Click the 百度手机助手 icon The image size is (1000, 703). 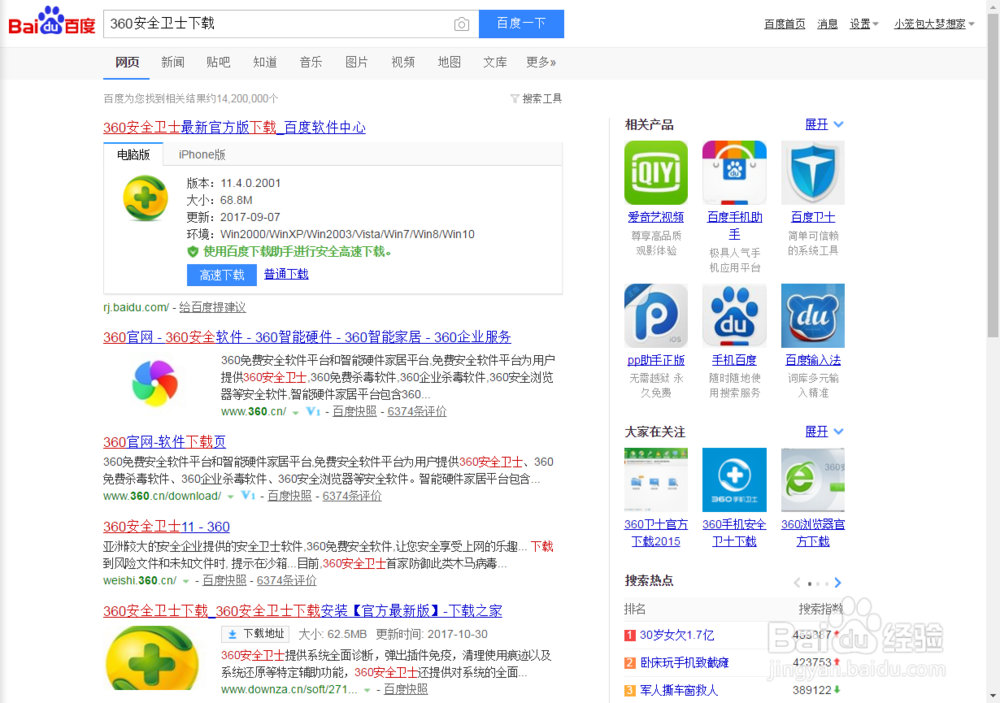734,171
